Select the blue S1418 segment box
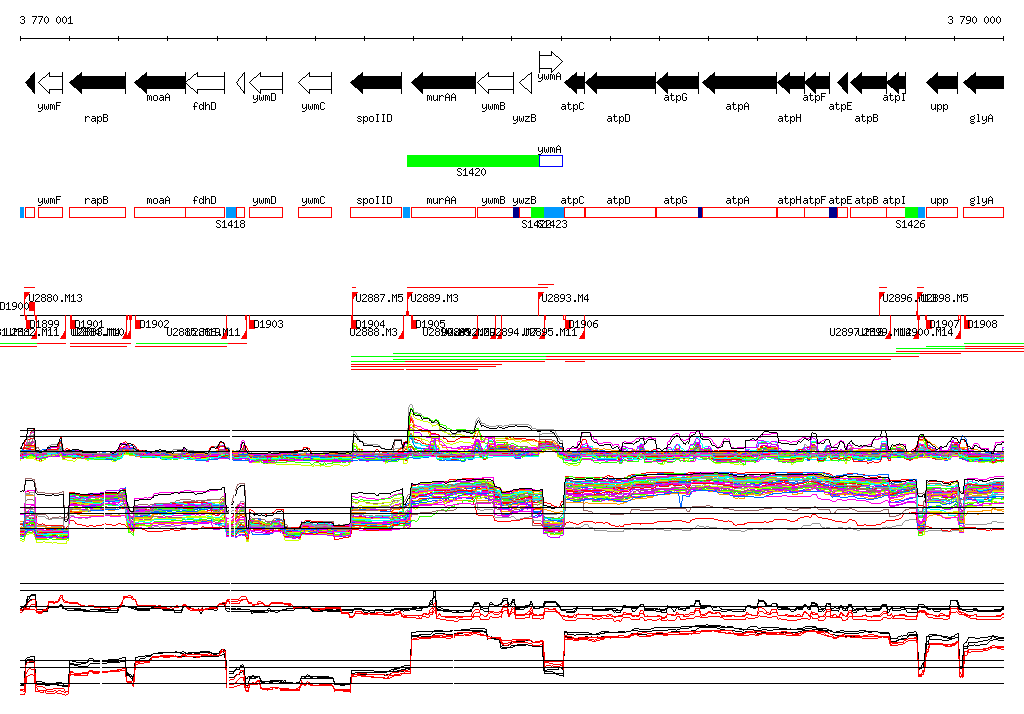The width and height of the screenshot is (1024, 714). (x=231, y=212)
